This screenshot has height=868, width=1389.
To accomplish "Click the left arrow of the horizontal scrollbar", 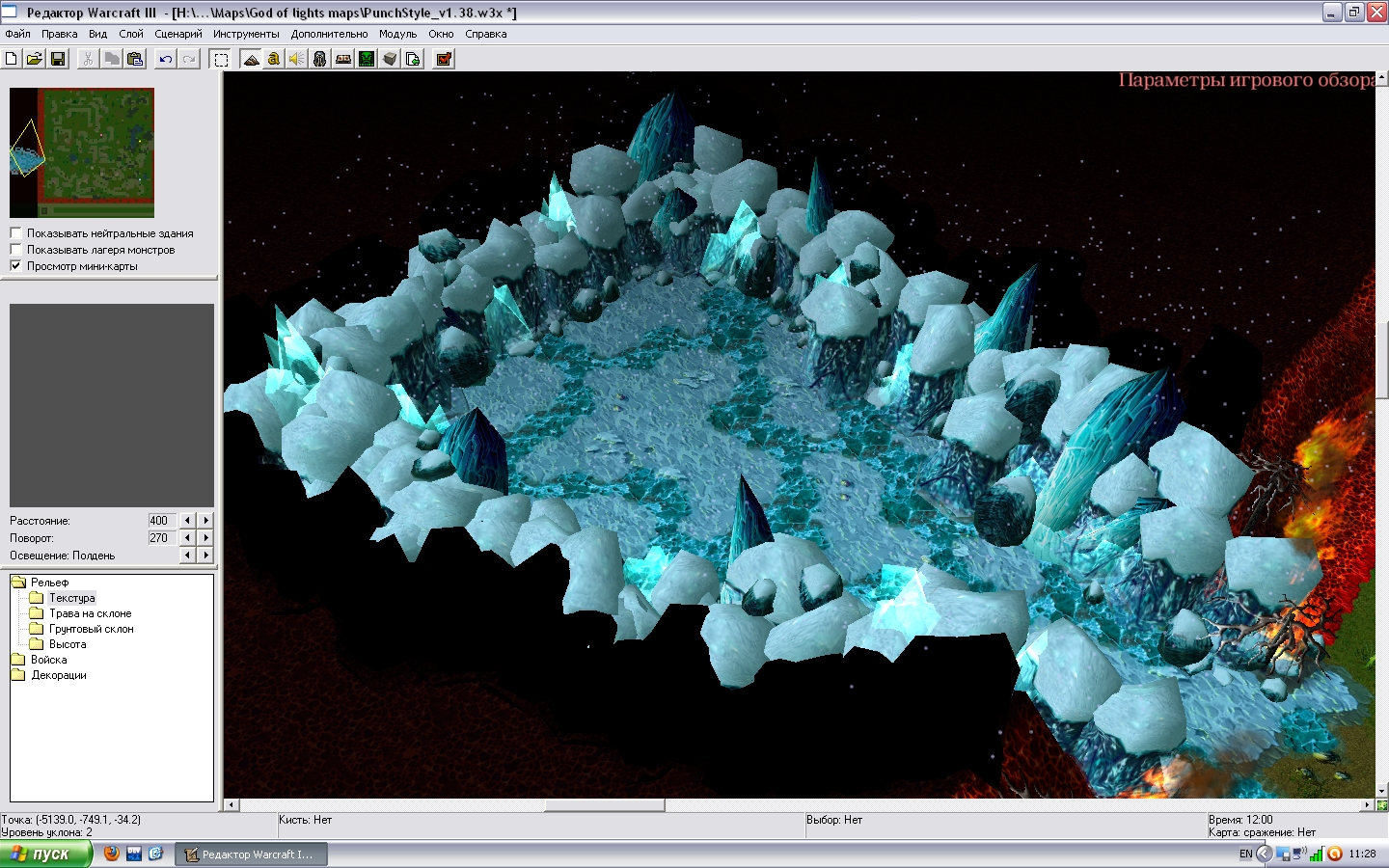I will point(231,805).
